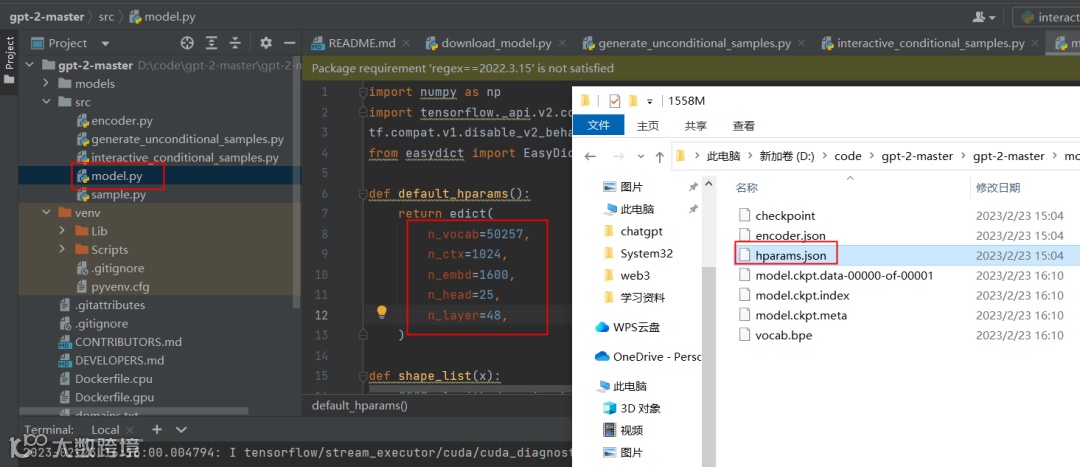Click default_hparams() in editor breadcrumb bar

click(x=360, y=406)
